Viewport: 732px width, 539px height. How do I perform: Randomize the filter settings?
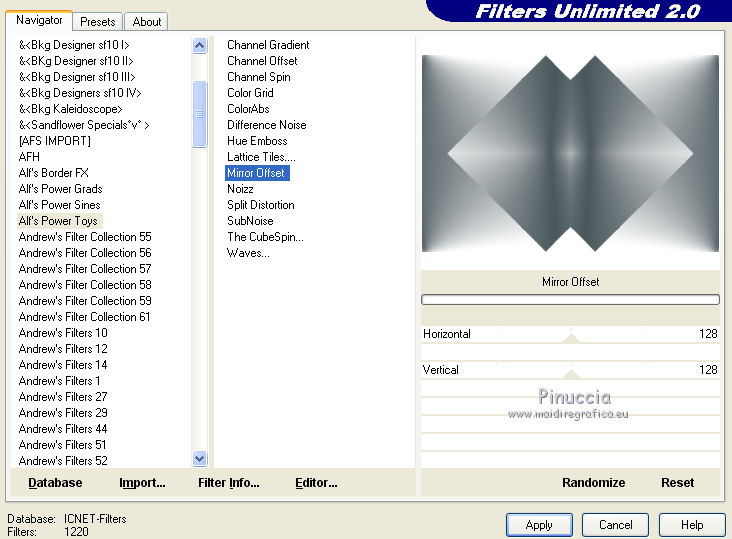coord(593,483)
